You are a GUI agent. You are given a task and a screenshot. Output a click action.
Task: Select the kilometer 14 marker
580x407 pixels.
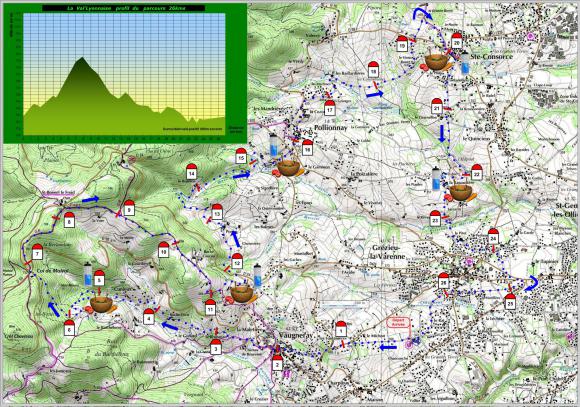pyautogui.click(x=191, y=171)
